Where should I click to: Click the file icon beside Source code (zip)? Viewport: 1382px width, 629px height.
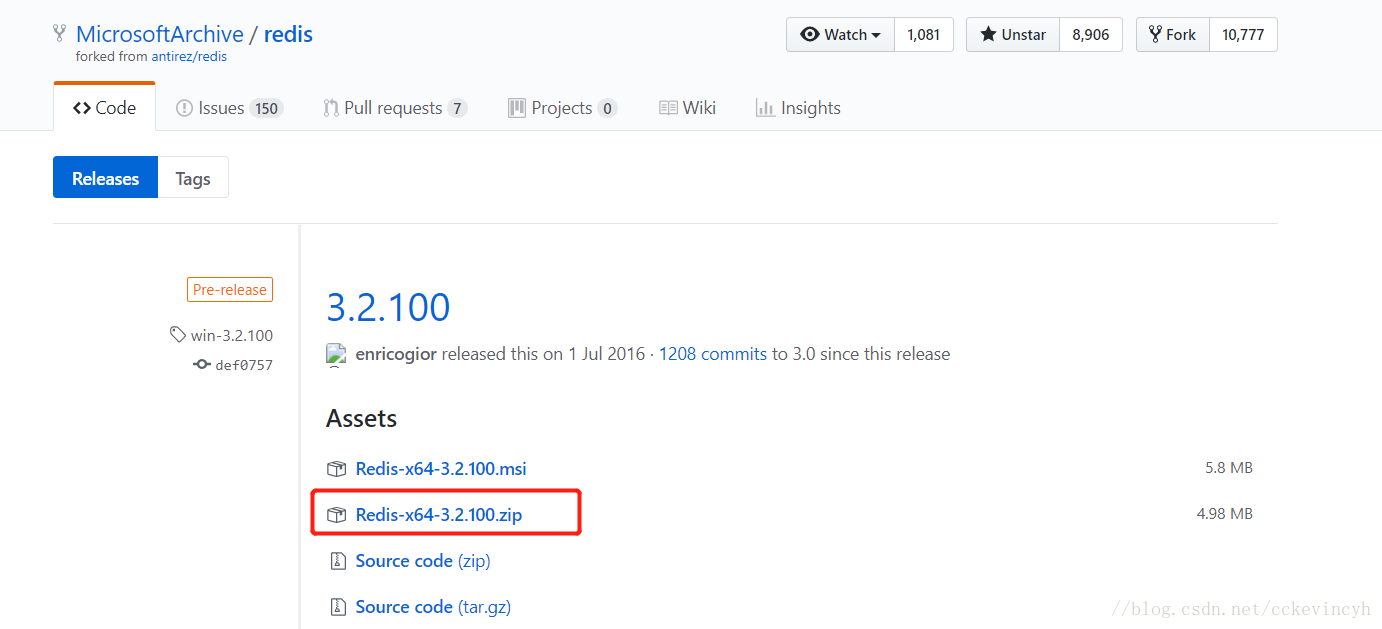(337, 561)
